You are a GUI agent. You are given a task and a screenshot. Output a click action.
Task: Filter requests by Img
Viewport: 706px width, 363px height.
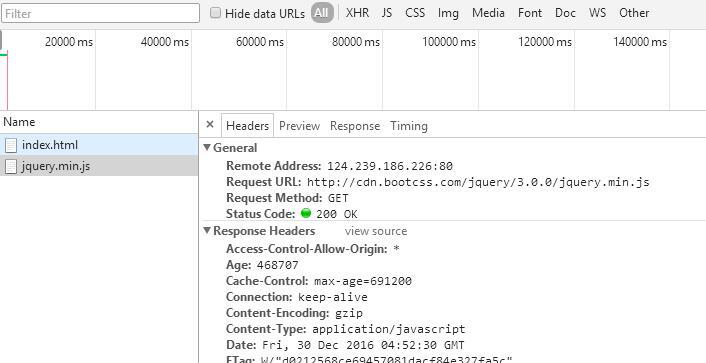pyautogui.click(x=448, y=13)
